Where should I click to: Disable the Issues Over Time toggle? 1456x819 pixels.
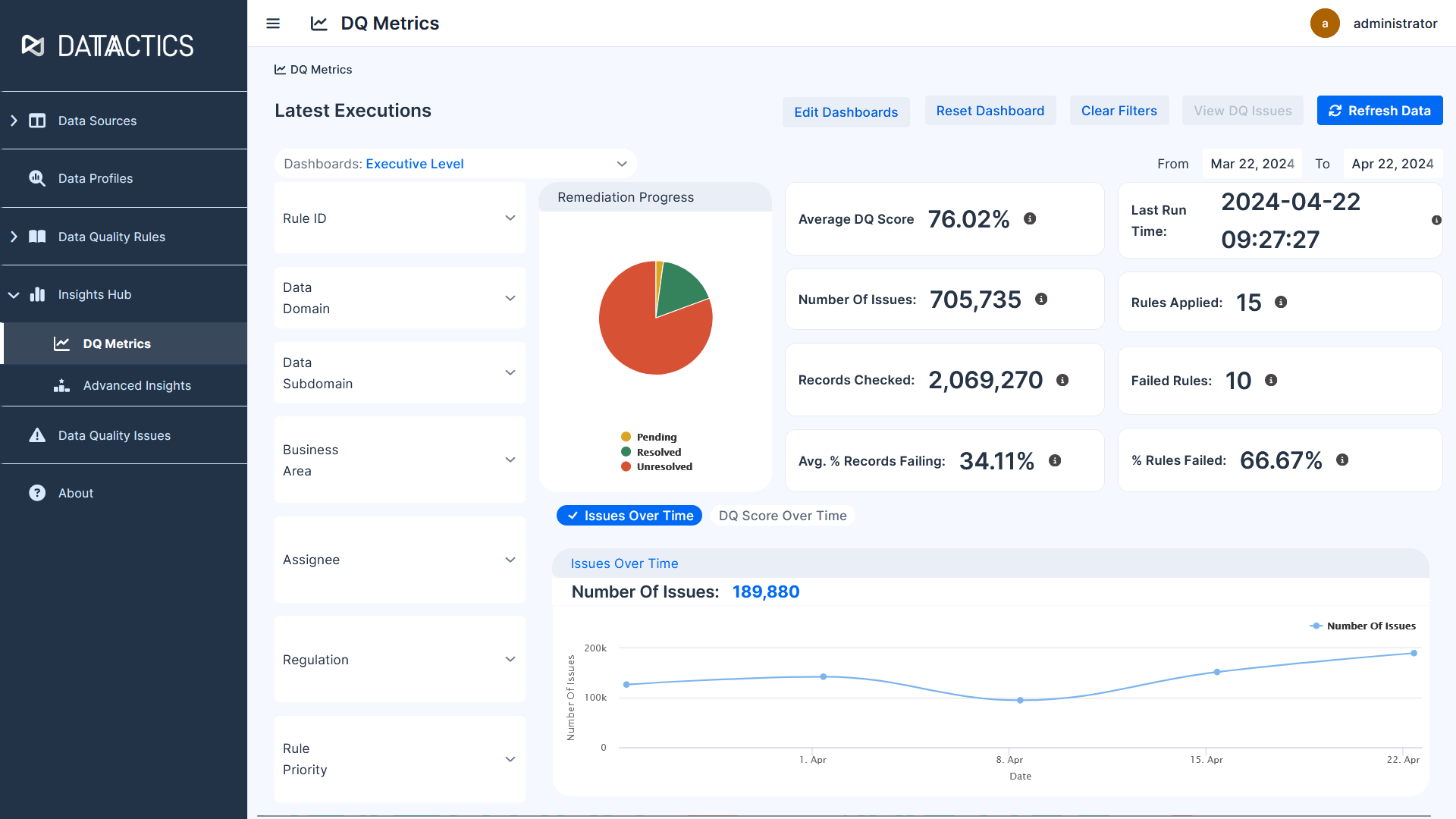tap(629, 515)
